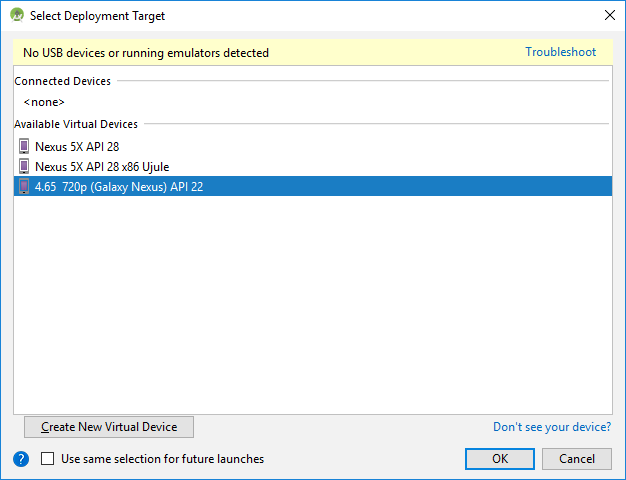The height and width of the screenshot is (480, 626).
Task: Click the Connected Devices section header
Action: click(x=63, y=81)
